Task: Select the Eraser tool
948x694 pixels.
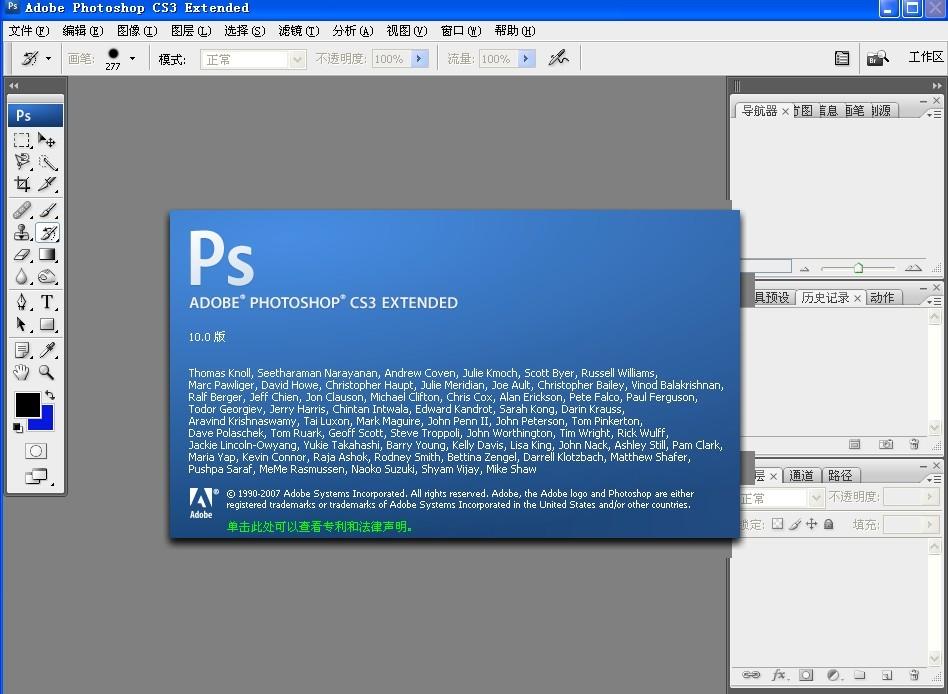Action: pyautogui.click(x=22, y=256)
